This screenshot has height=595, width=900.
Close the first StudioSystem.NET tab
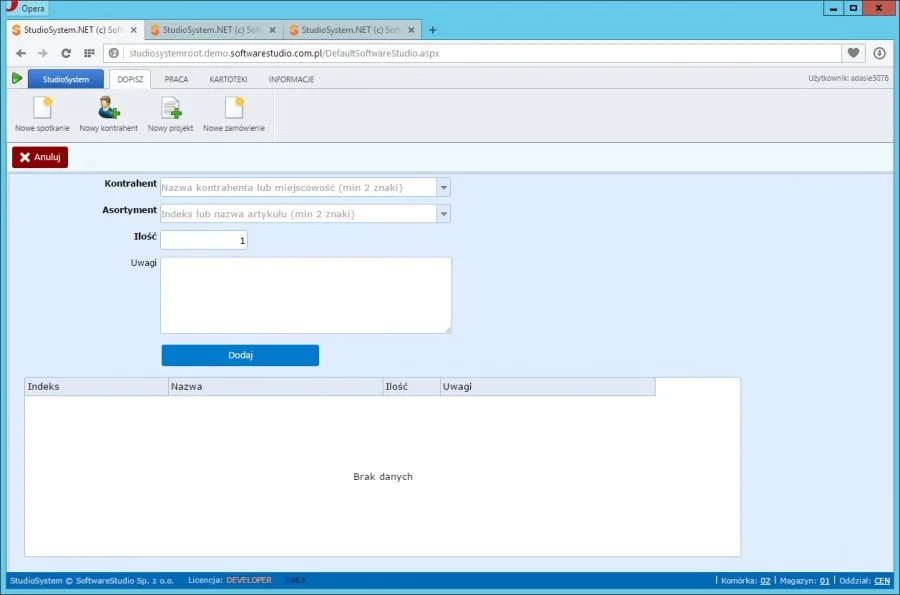pos(134,30)
